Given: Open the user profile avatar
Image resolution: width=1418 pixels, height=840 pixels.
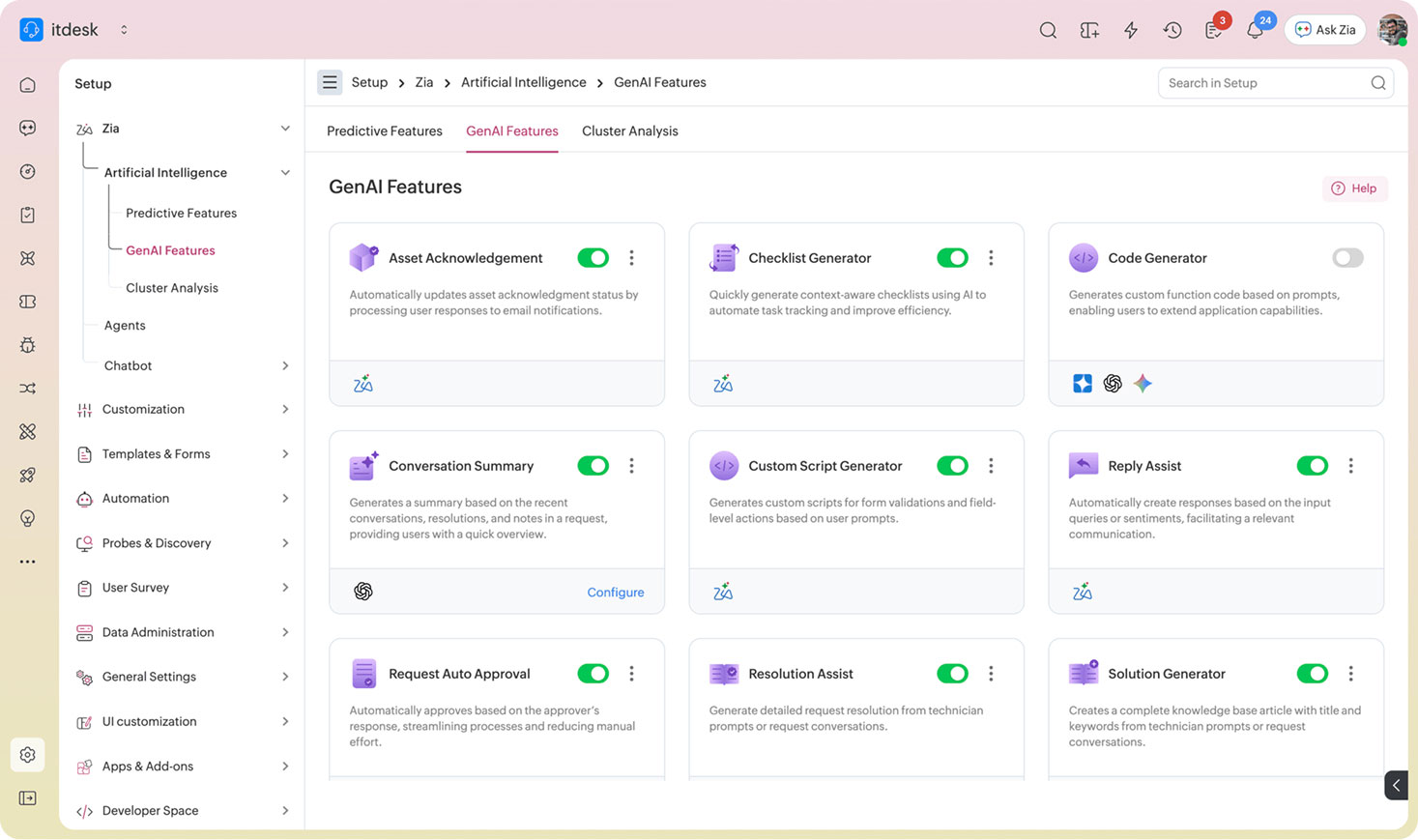Looking at the screenshot, I should point(1392,30).
